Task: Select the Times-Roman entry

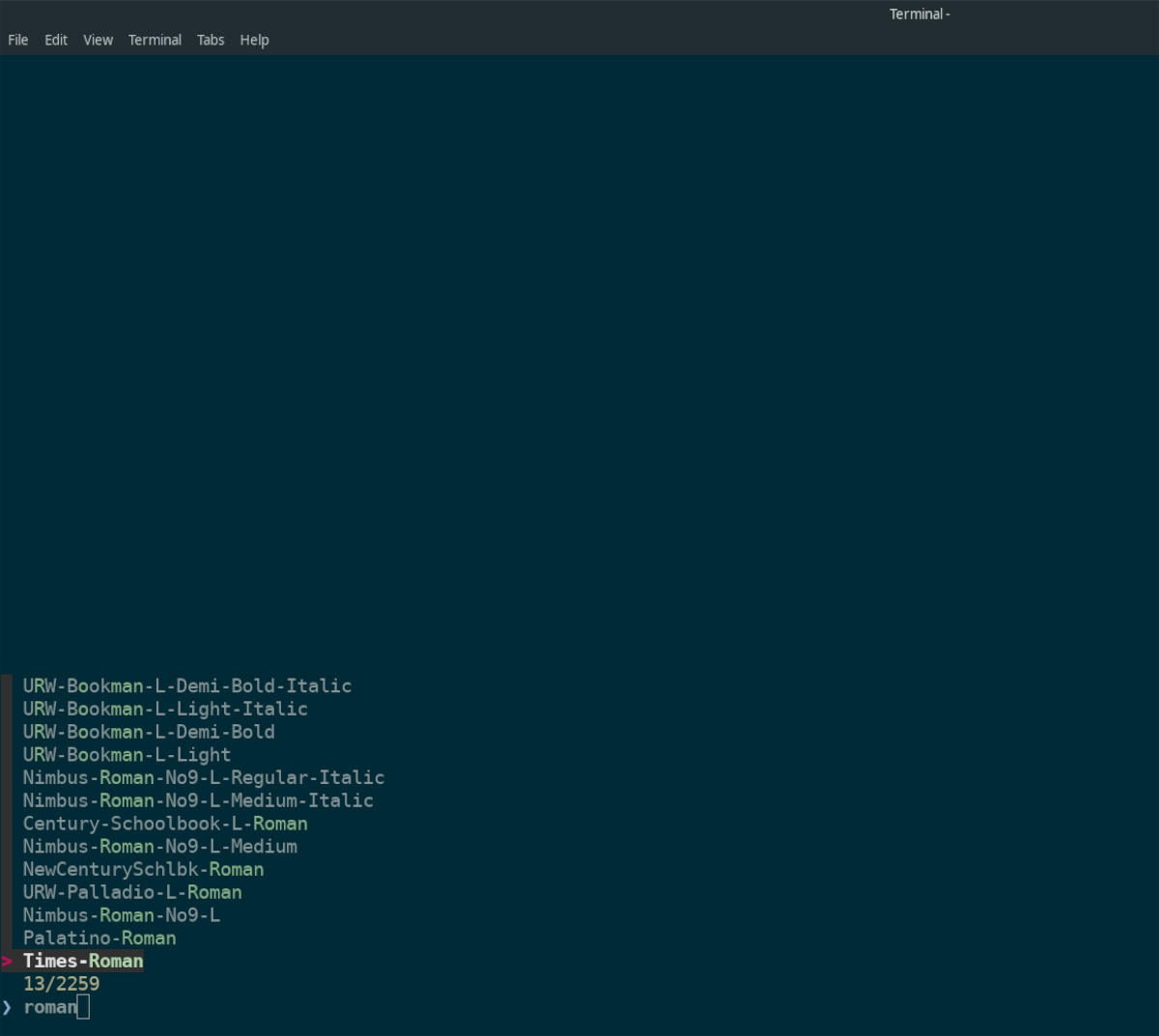Action: 82,961
